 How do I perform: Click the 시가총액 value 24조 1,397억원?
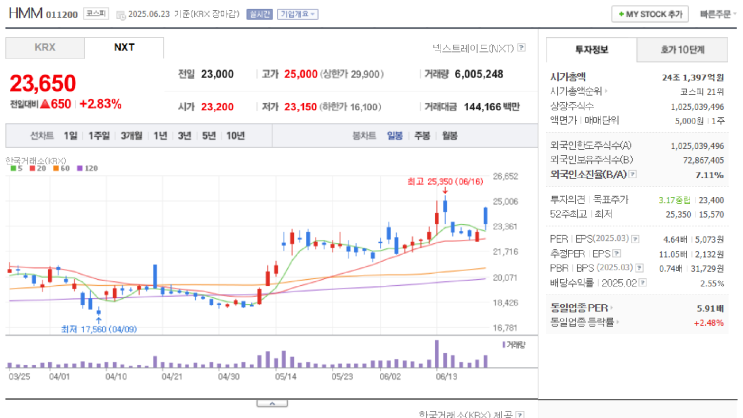693,77
